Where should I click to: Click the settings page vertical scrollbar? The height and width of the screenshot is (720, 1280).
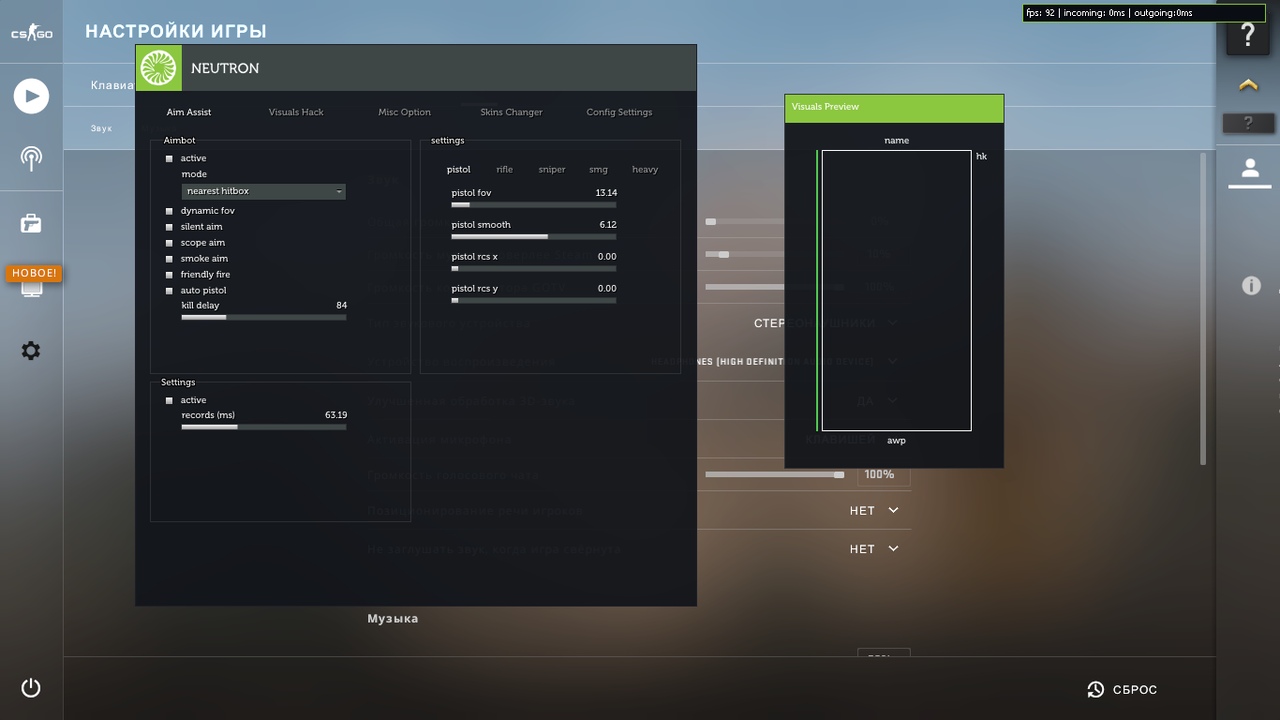(x=1203, y=308)
